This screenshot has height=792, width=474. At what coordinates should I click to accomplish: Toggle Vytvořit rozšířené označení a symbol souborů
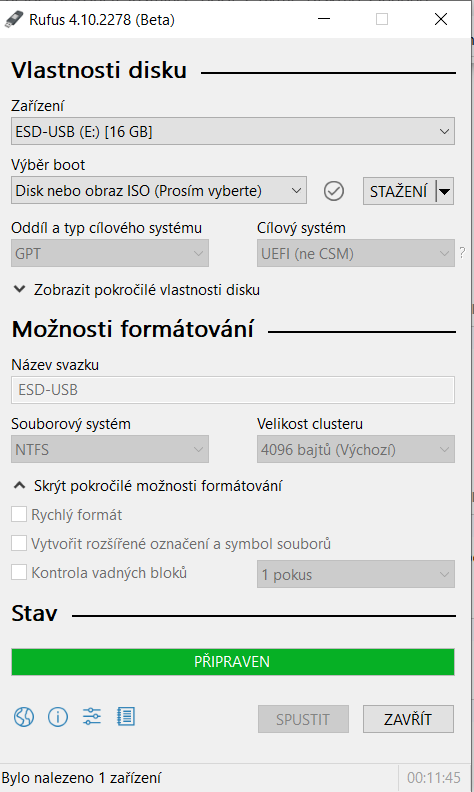click(x=19, y=543)
